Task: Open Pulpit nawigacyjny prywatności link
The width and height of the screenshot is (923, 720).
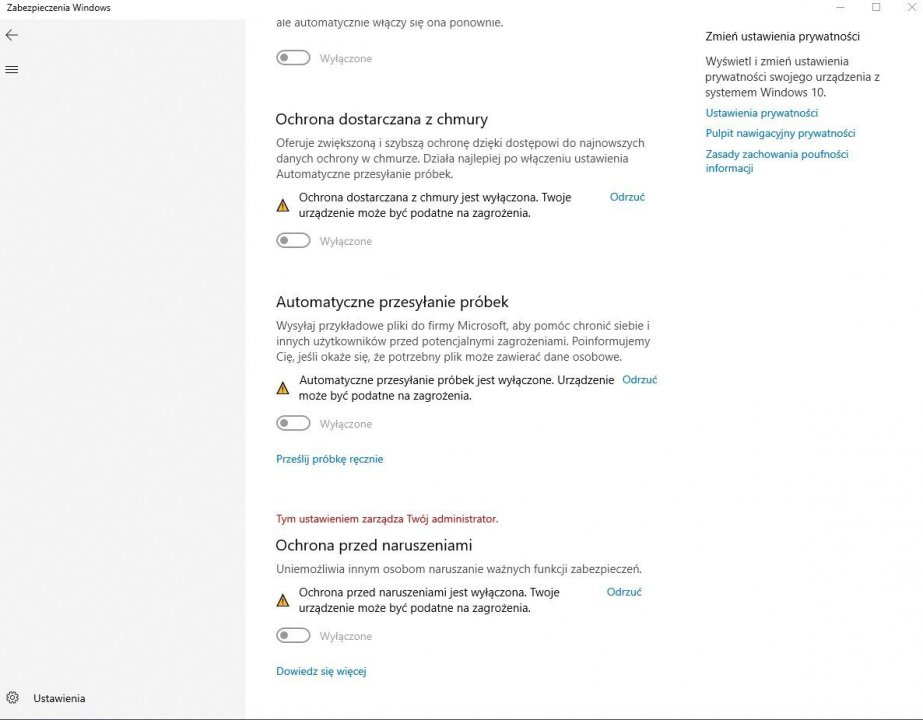Action: [781, 133]
